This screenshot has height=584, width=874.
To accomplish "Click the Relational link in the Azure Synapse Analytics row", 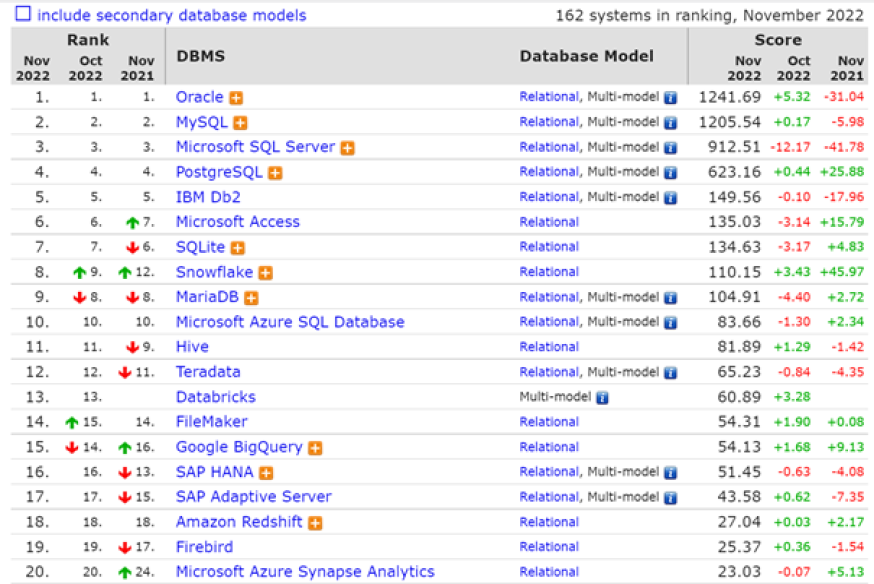I will pyautogui.click(x=549, y=572).
